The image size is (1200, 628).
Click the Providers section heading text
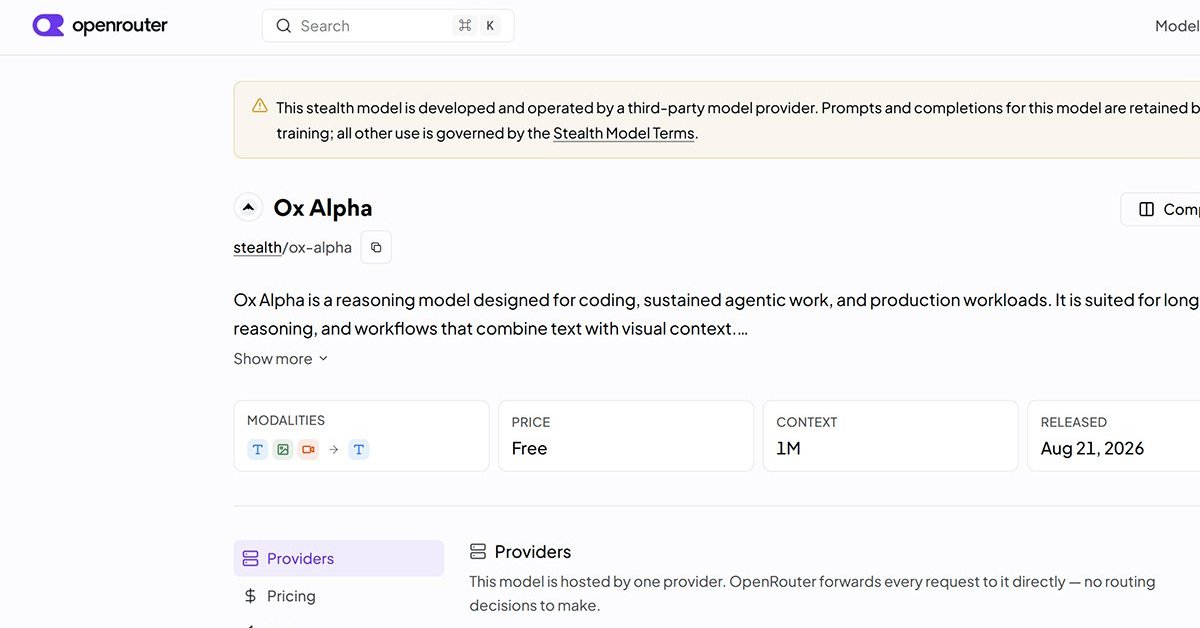pyautogui.click(x=533, y=552)
